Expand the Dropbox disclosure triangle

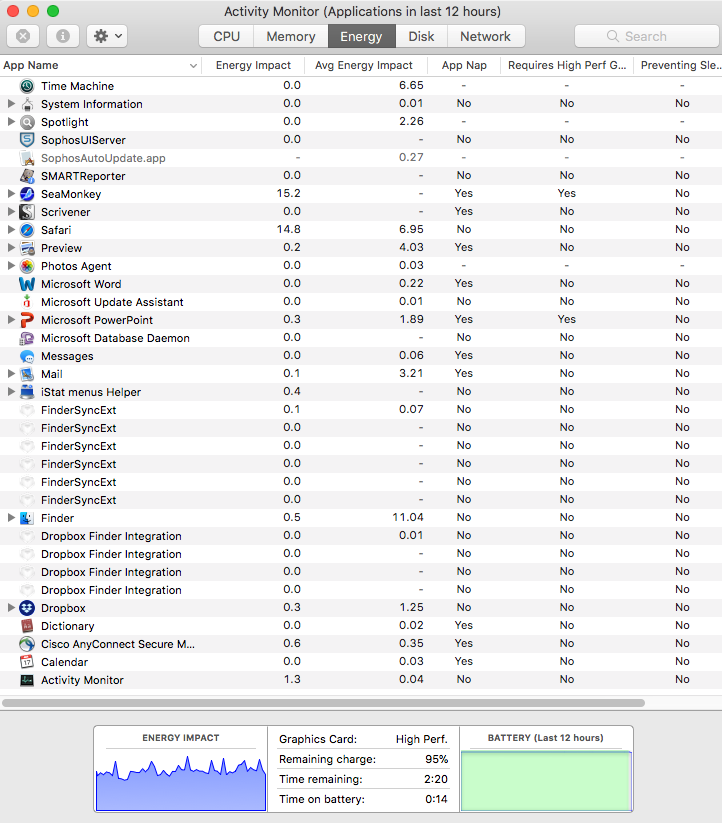coord(11,608)
